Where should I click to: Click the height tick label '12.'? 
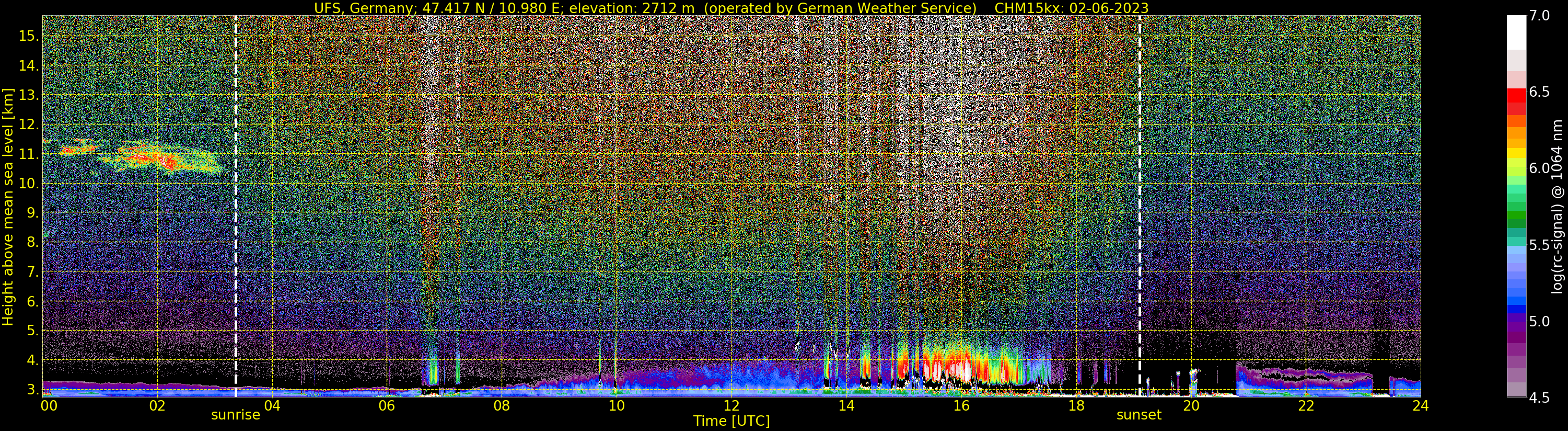pyautogui.click(x=29, y=124)
